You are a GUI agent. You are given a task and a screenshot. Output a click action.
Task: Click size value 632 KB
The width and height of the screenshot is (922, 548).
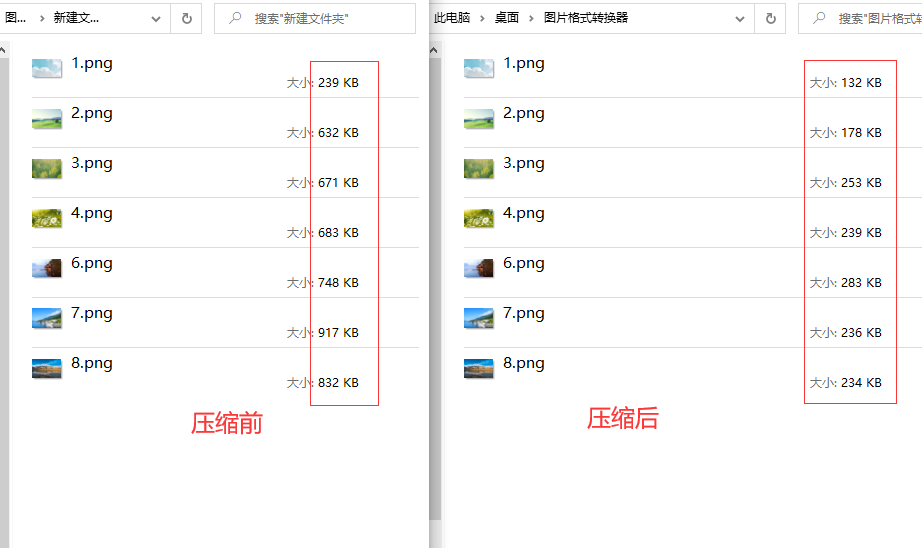(x=339, y=133)
